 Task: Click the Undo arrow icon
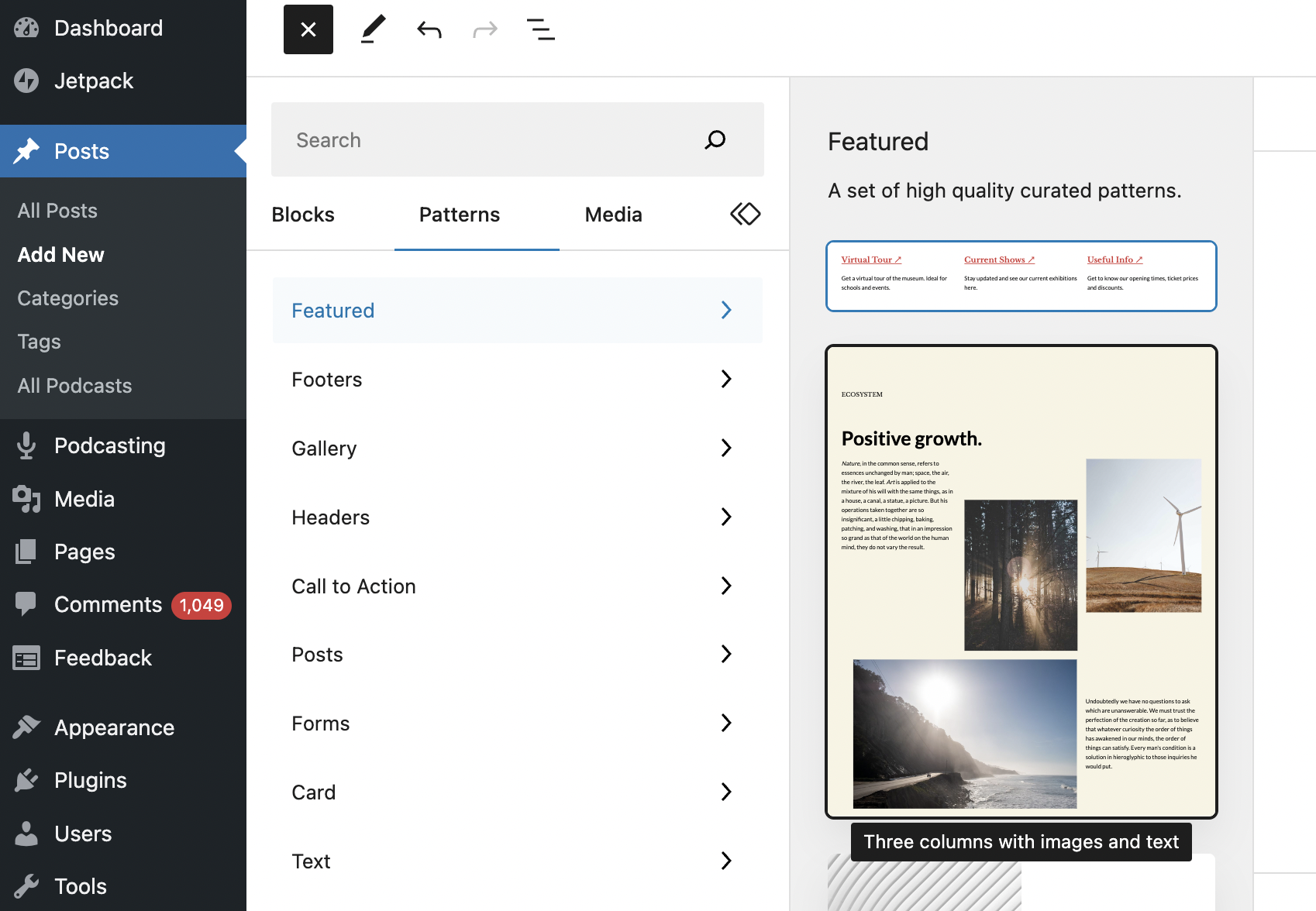click(x=429, y=29)
